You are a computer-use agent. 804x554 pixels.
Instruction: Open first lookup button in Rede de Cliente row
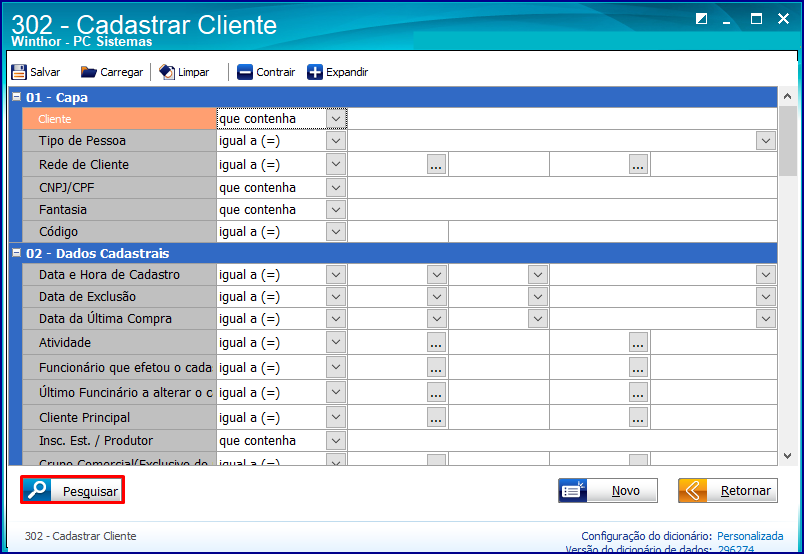[436, 165]
